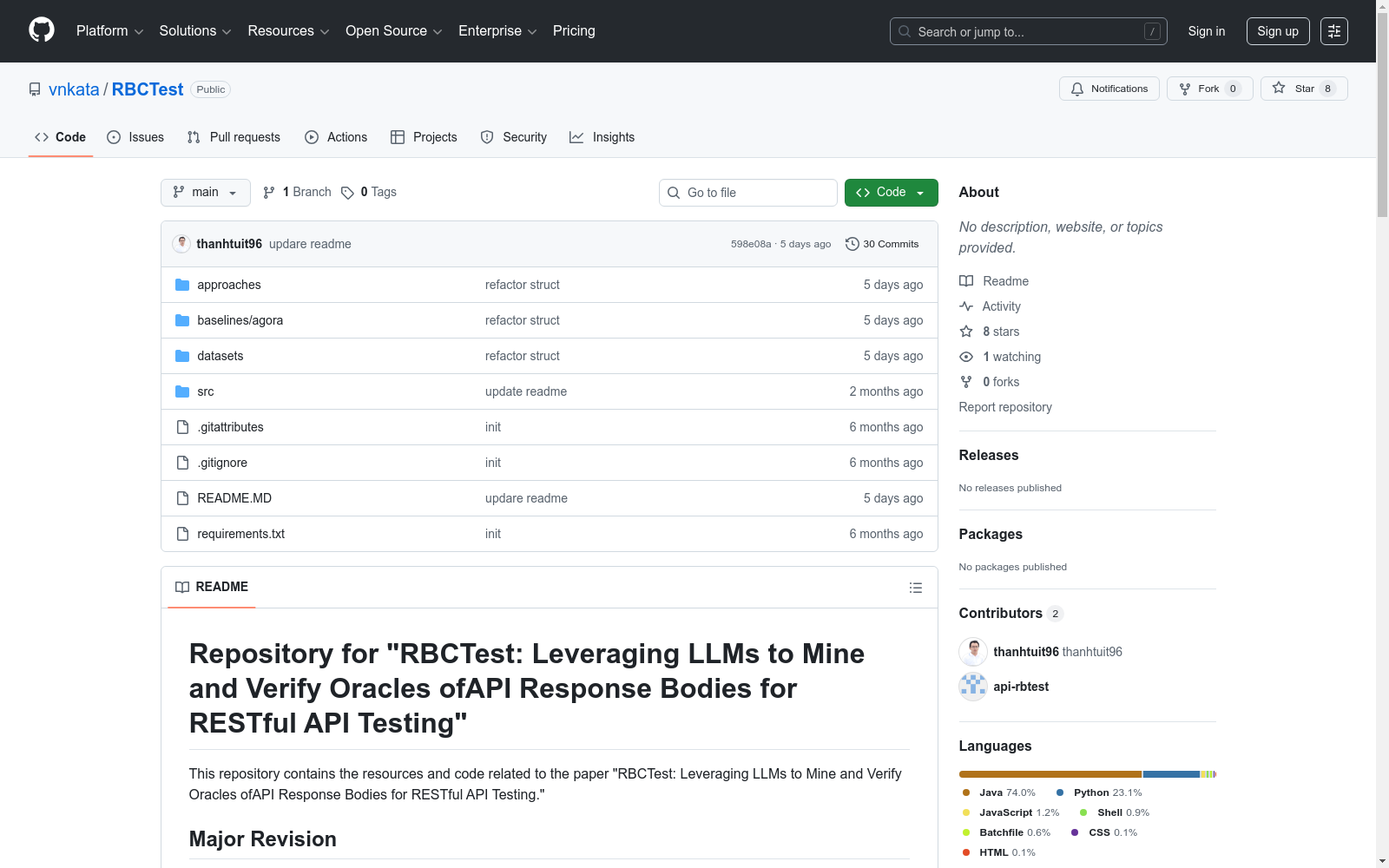Open the 'updare readme' commit message

(x=310, y=244)
